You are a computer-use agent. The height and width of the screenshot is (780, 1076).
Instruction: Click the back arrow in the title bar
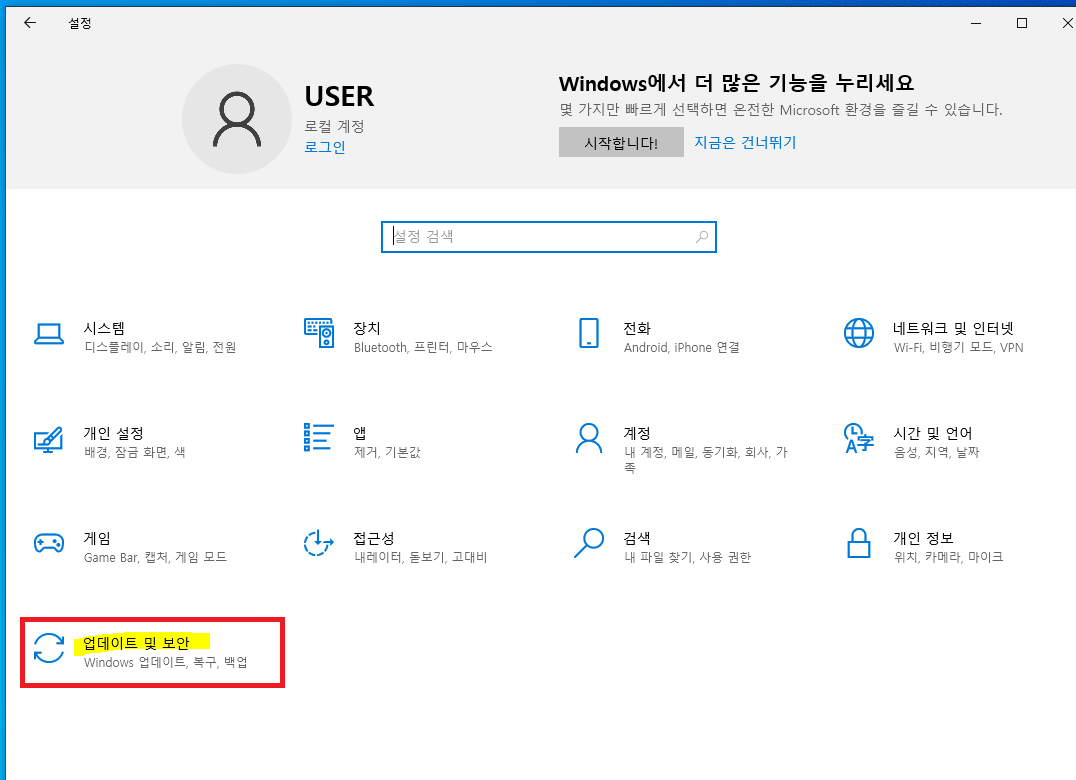click(30, 23)
